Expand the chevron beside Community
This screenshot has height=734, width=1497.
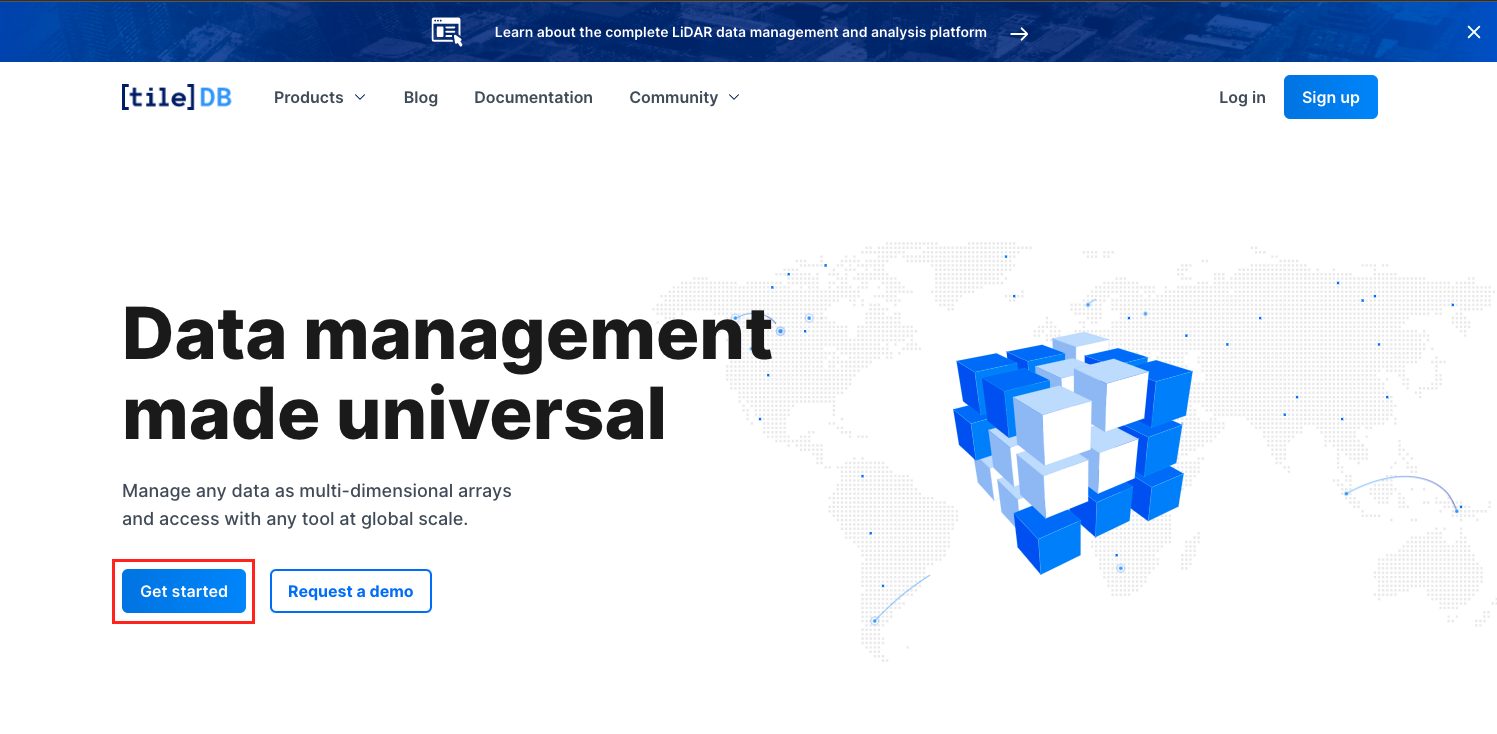pos(734,97)
